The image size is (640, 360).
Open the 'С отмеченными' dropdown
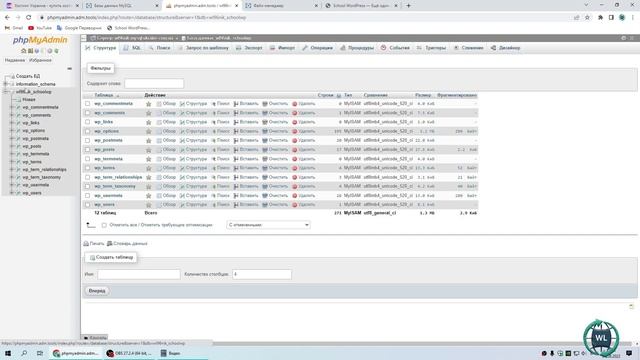click(268, 225)
